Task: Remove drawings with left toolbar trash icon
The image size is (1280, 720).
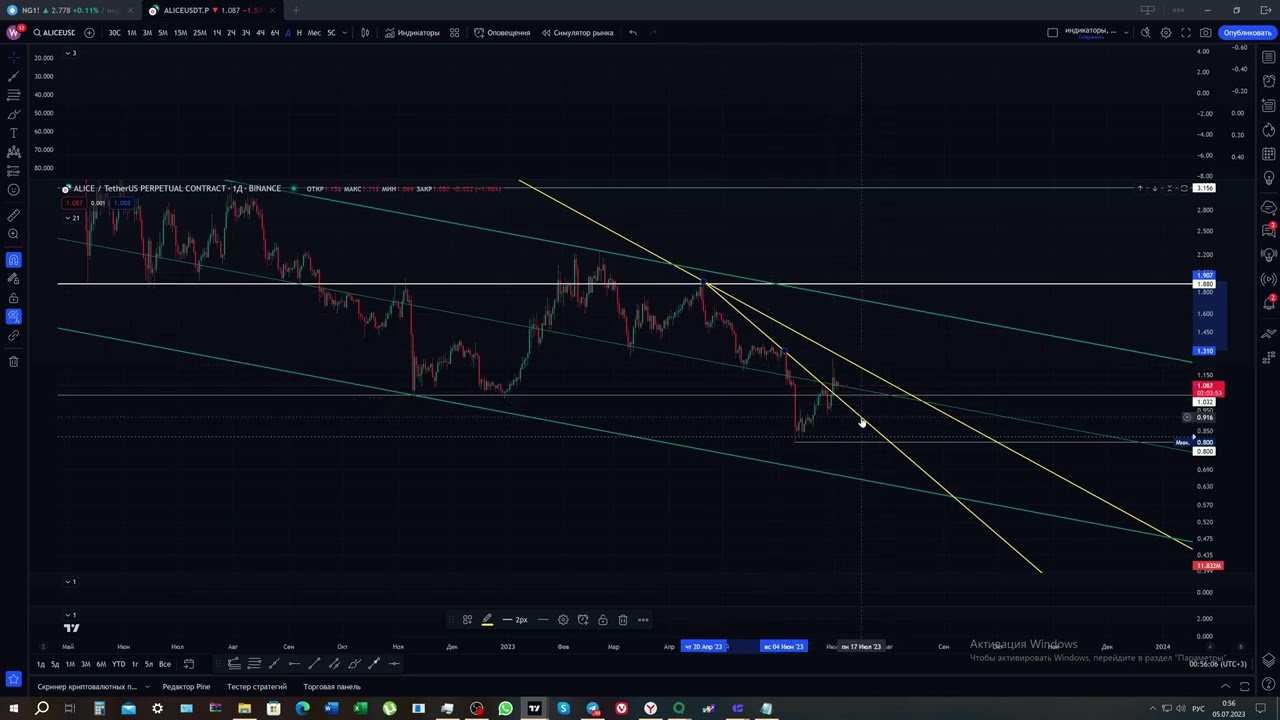Action: pyautogui.click(x=14, y=361)
